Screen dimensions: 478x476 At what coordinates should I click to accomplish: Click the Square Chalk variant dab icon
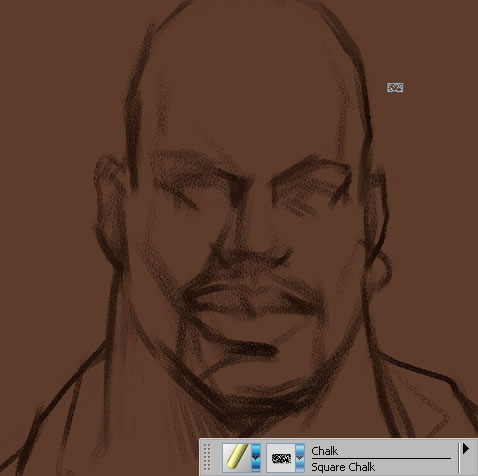(281, 457)
